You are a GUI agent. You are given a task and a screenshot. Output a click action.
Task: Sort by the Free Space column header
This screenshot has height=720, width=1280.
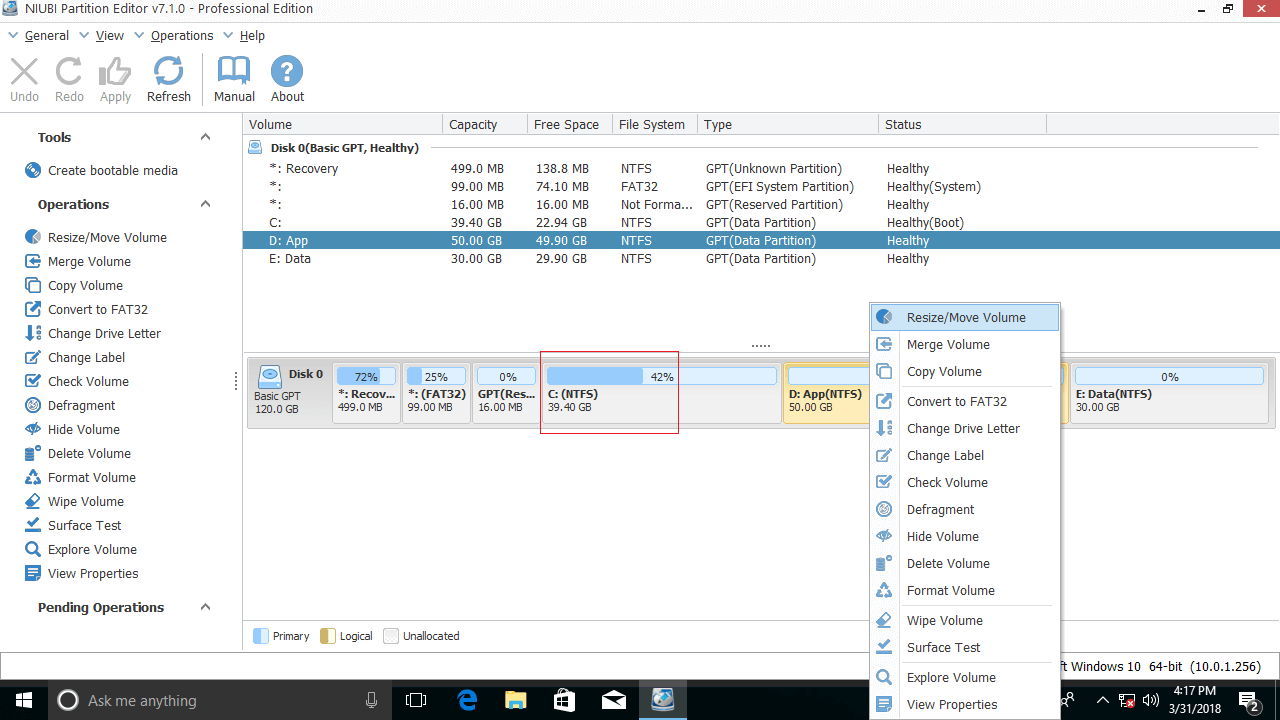click(570, 124)
